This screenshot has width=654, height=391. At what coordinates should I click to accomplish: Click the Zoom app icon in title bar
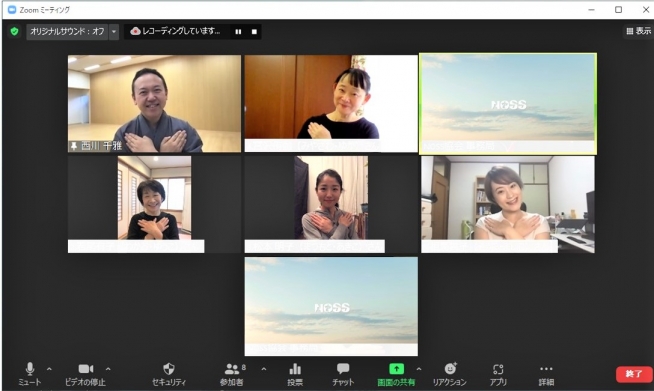[12, 10]
